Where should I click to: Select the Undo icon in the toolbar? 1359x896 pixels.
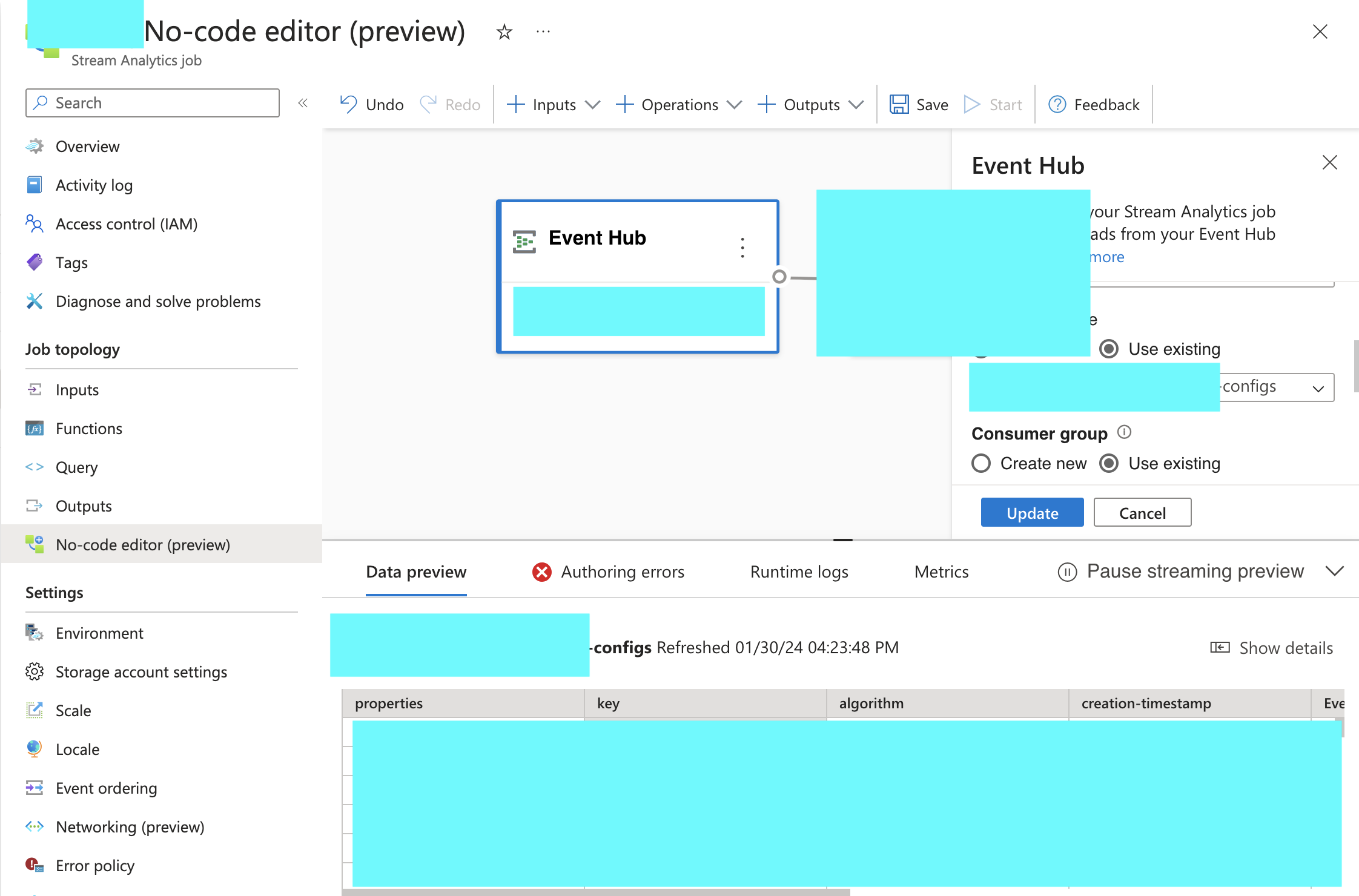pyautogui.click(x=348, y=104)
